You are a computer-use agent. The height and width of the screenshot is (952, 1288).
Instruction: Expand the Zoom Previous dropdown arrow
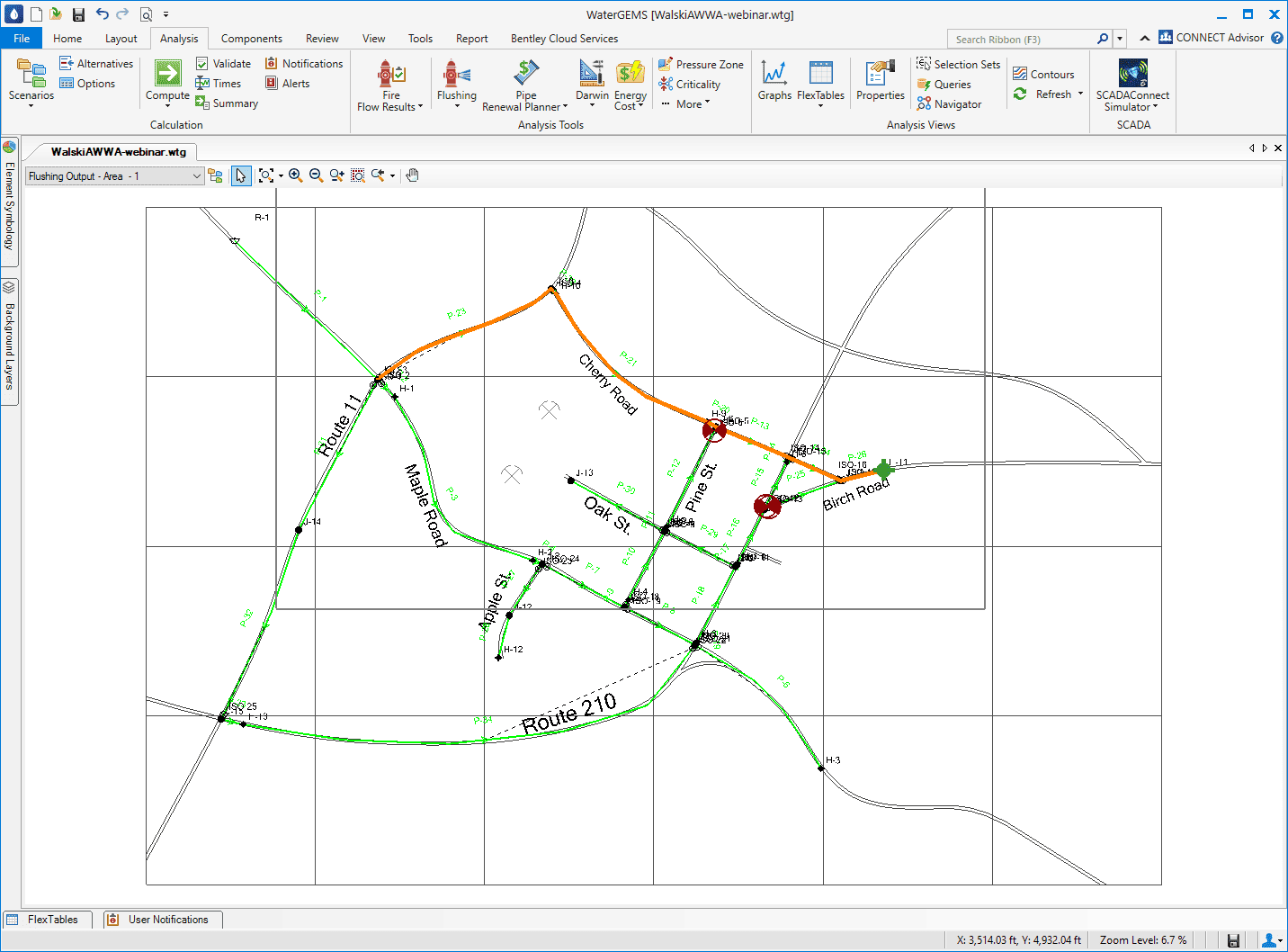(392, 176)
